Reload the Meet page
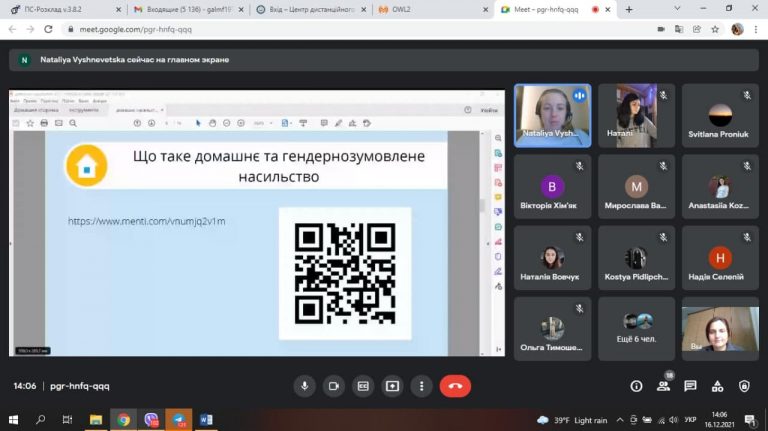 click(48, 29)
